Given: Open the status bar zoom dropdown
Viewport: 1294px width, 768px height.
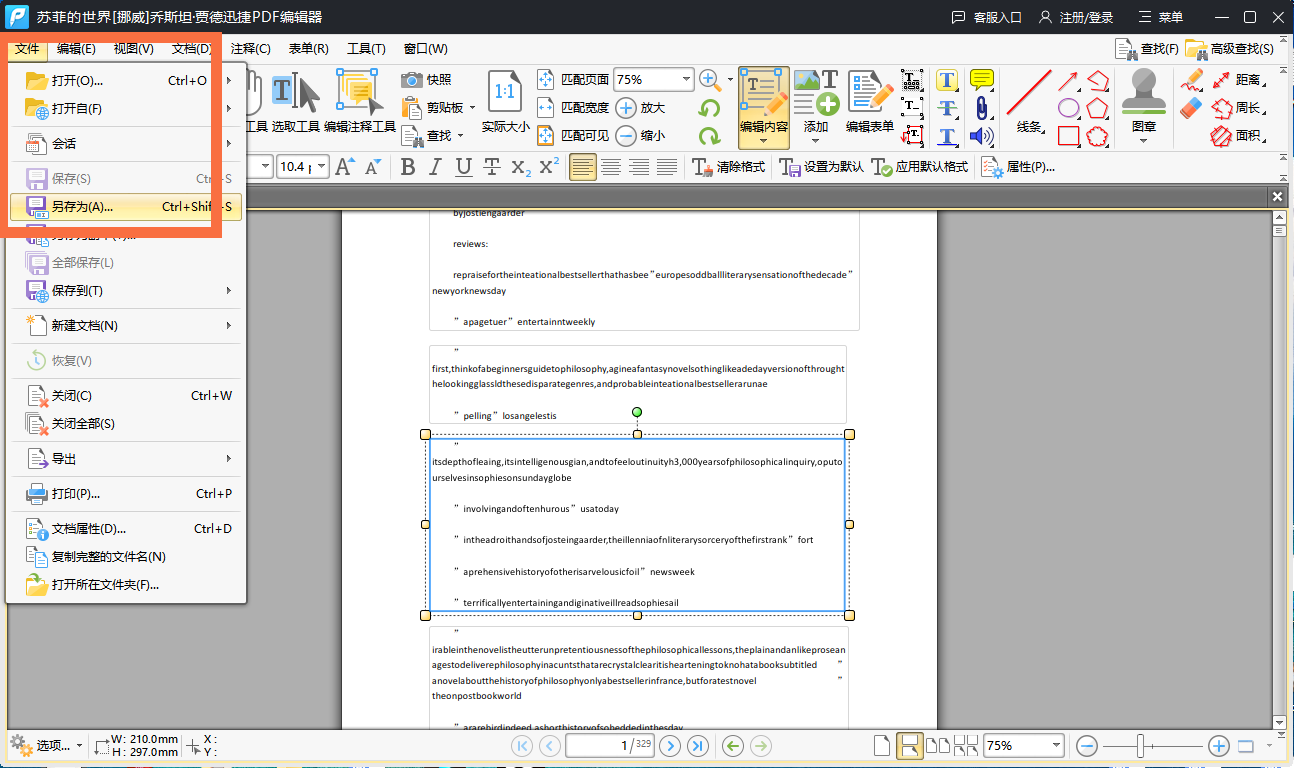Looking at the screenshot, I should [1056, 745].
